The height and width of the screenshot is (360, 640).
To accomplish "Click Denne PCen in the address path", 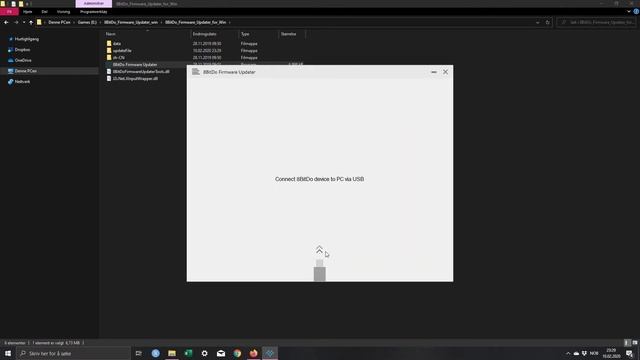I will tap(59, 22).
